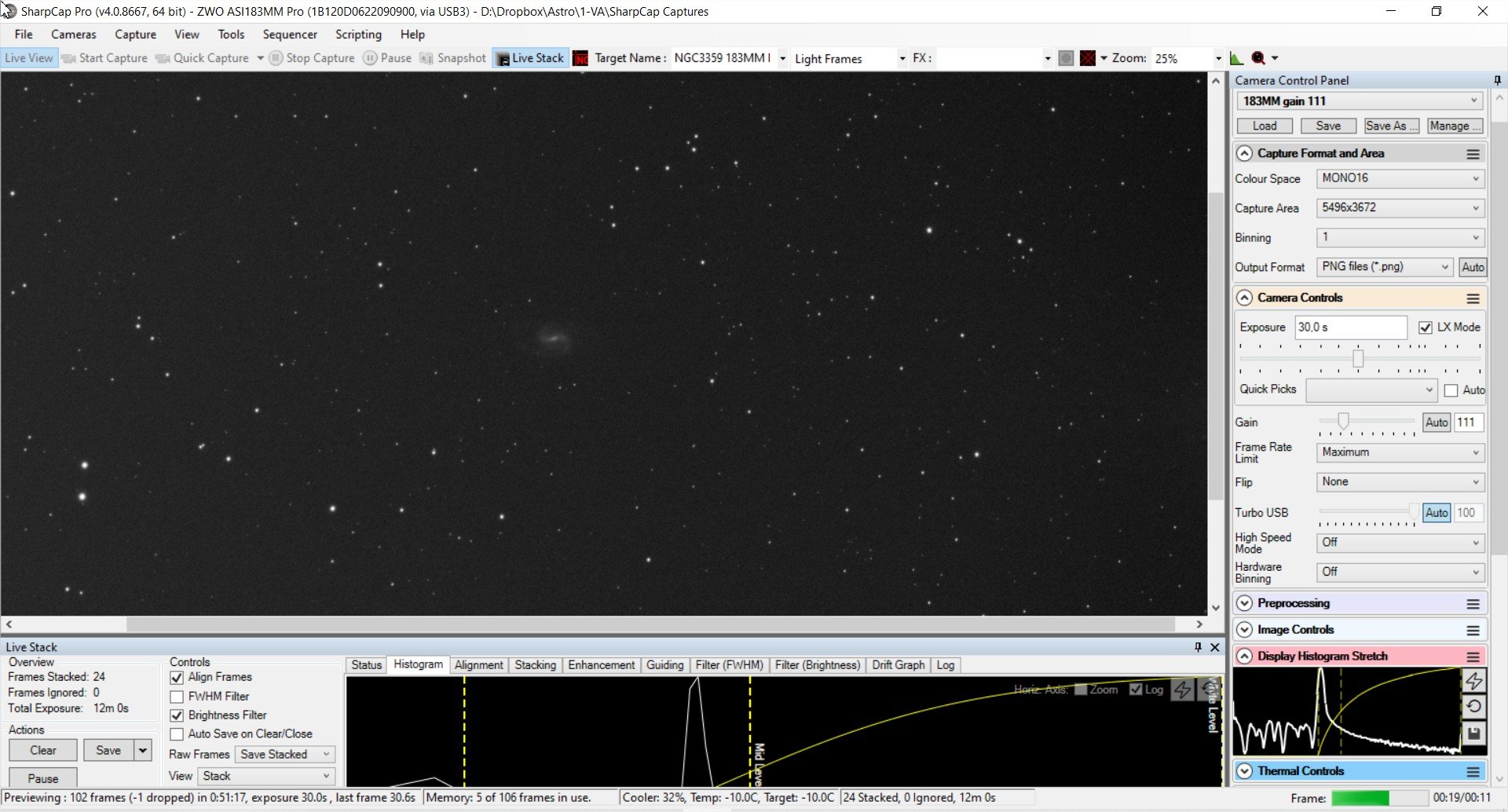Viewport: 1508px width, 812px height.
Task: Toggle the red reticule overlay icon
Action: [x=1088, y=58]
